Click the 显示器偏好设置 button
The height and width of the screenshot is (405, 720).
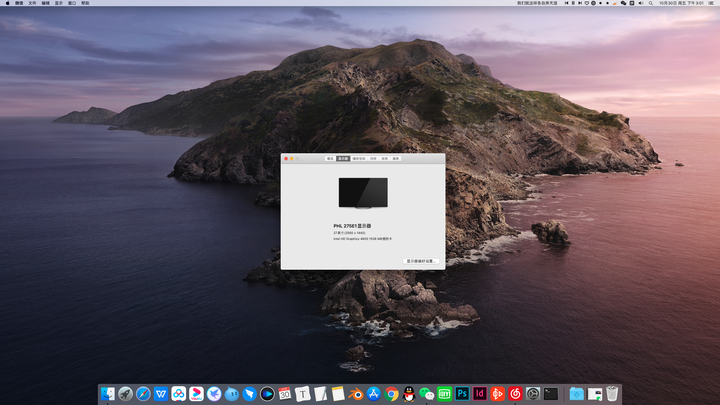421,261
